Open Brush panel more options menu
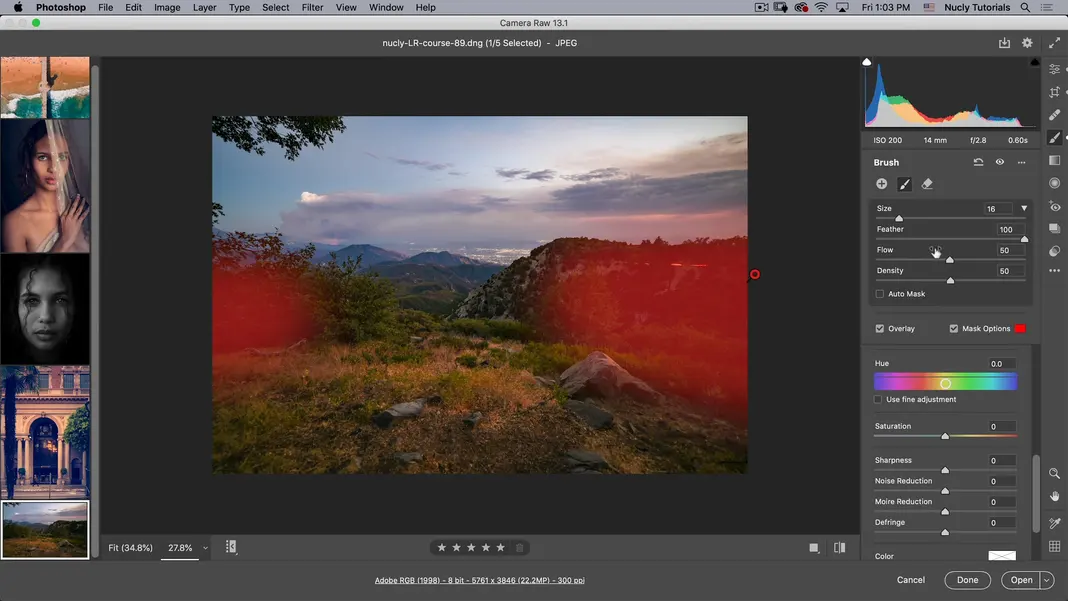 point(1021,162)
